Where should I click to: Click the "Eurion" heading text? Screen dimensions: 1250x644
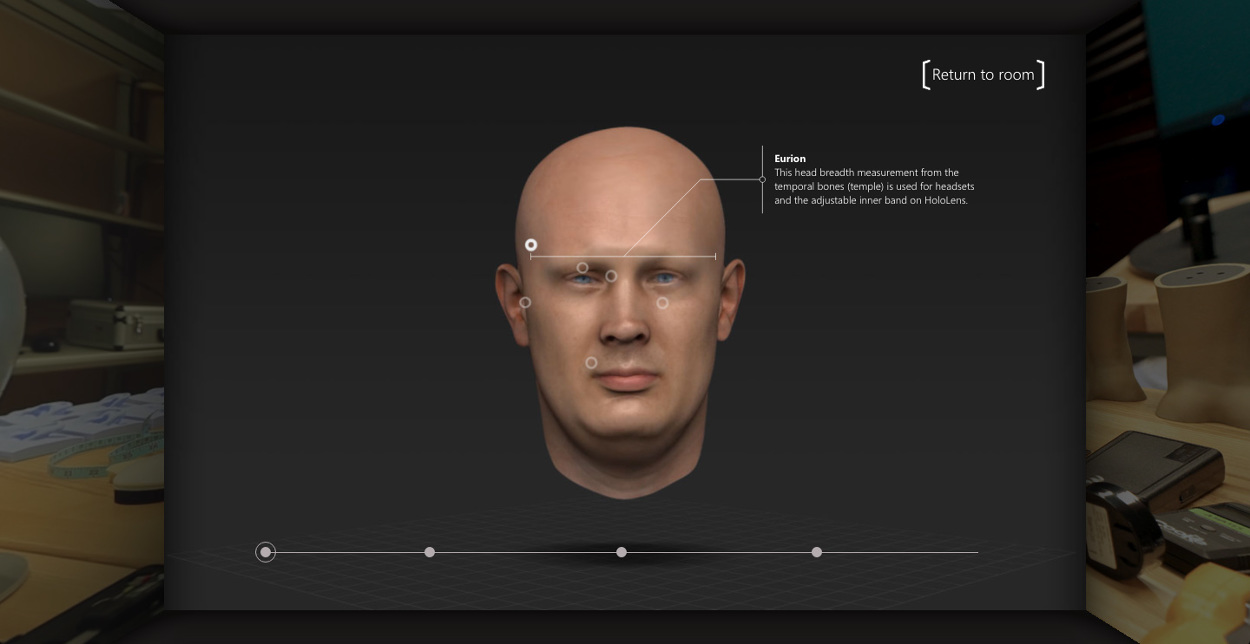click(x=790, y=158)
